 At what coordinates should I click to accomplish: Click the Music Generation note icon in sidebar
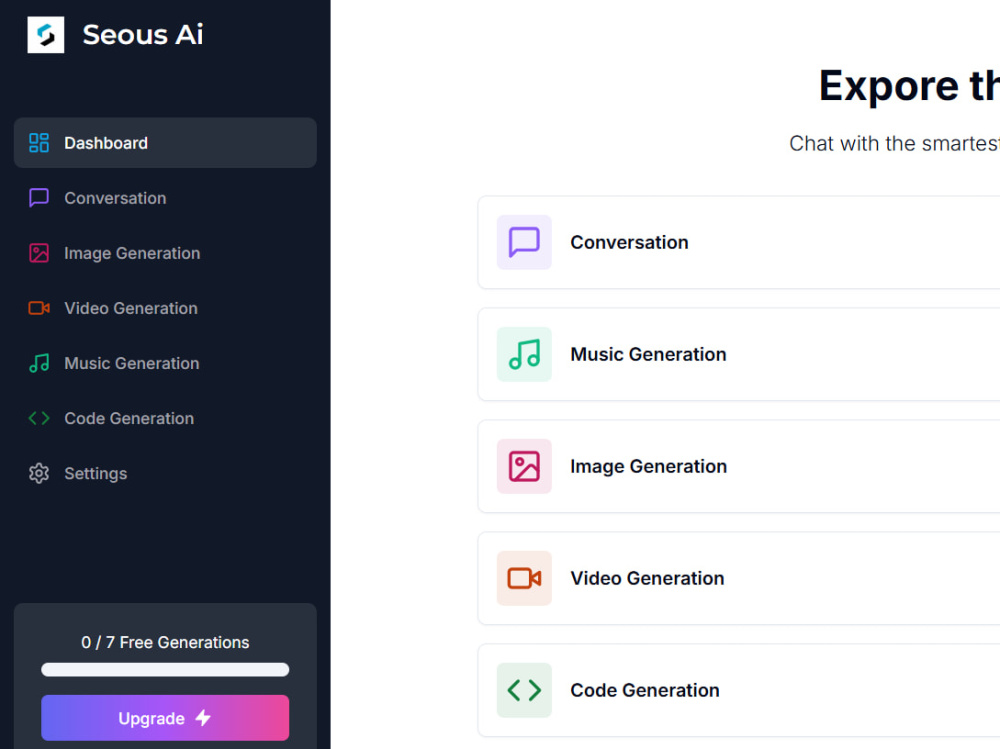[39, 363]
